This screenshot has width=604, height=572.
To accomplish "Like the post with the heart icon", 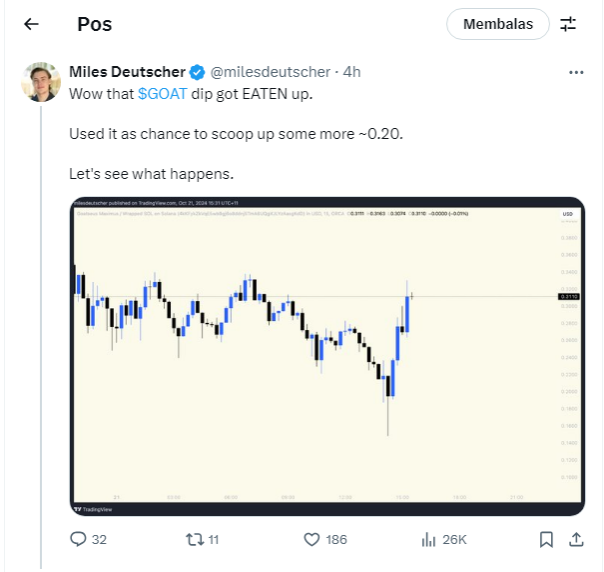I will coord(311,539).
